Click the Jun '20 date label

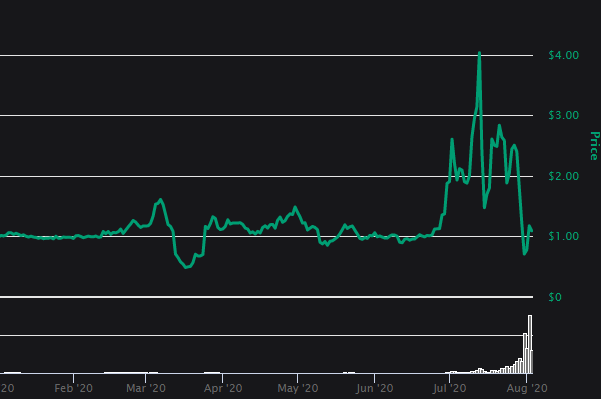tap(374, 388)
